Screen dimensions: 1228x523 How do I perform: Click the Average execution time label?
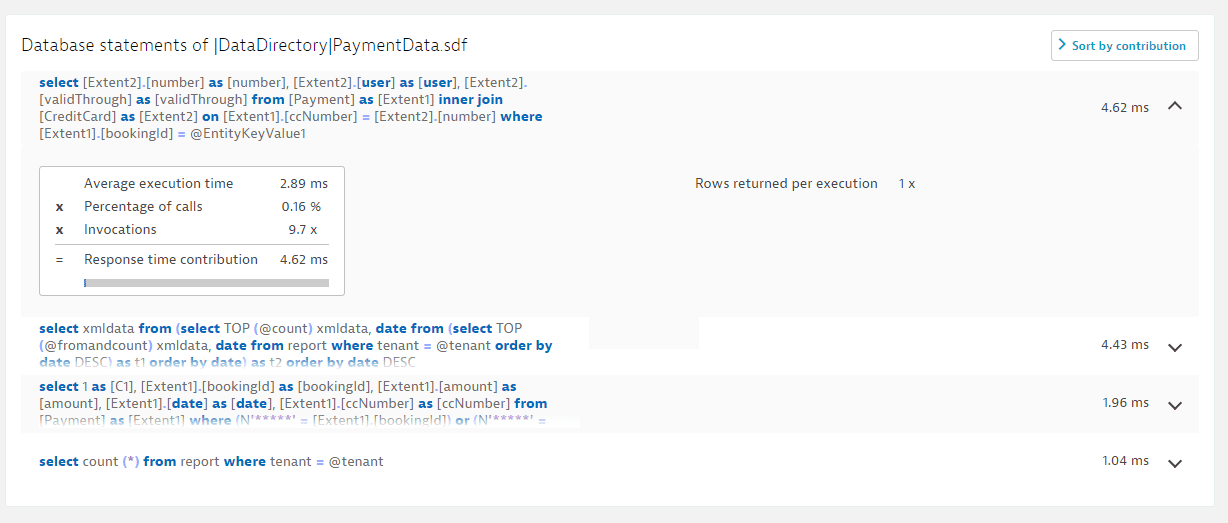point(158,184)
